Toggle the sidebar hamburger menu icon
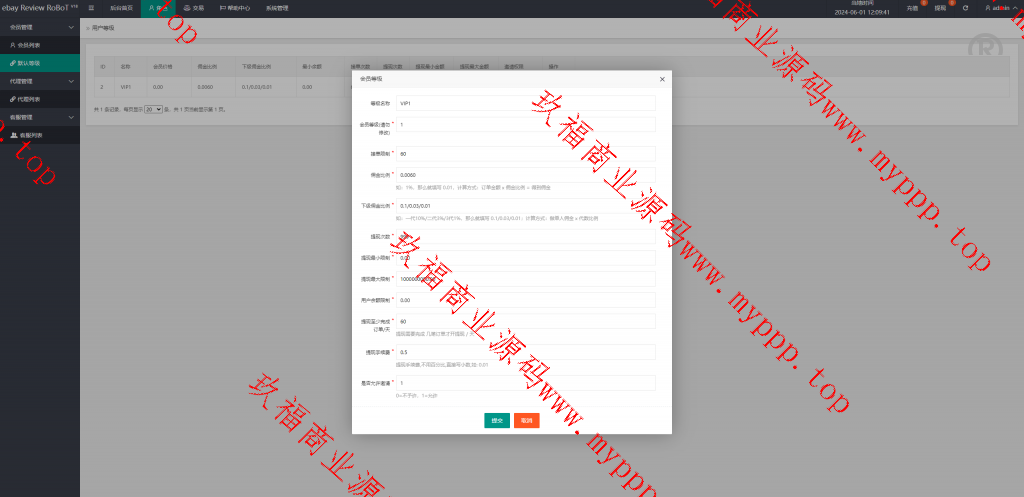The height and width of the screenshot is (497, 1024). point(91,7)
